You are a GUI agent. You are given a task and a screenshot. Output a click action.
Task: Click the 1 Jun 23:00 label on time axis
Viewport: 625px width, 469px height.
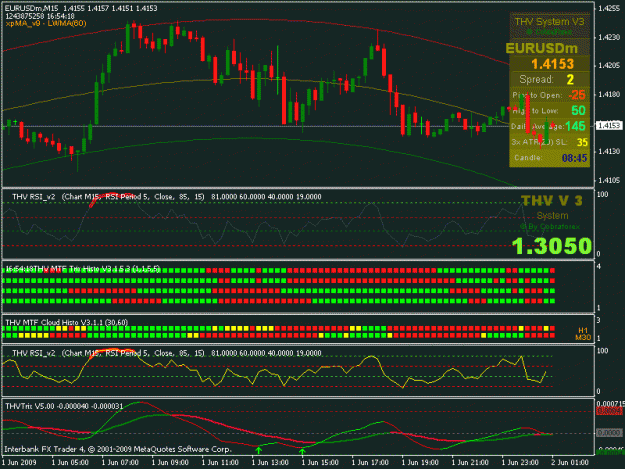click(520, 463)
